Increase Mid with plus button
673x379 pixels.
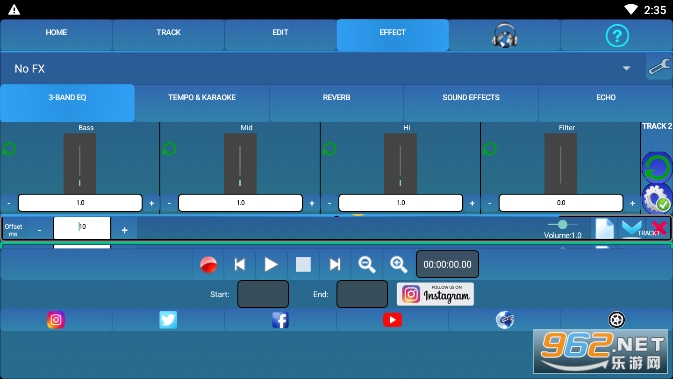point(312,203)
